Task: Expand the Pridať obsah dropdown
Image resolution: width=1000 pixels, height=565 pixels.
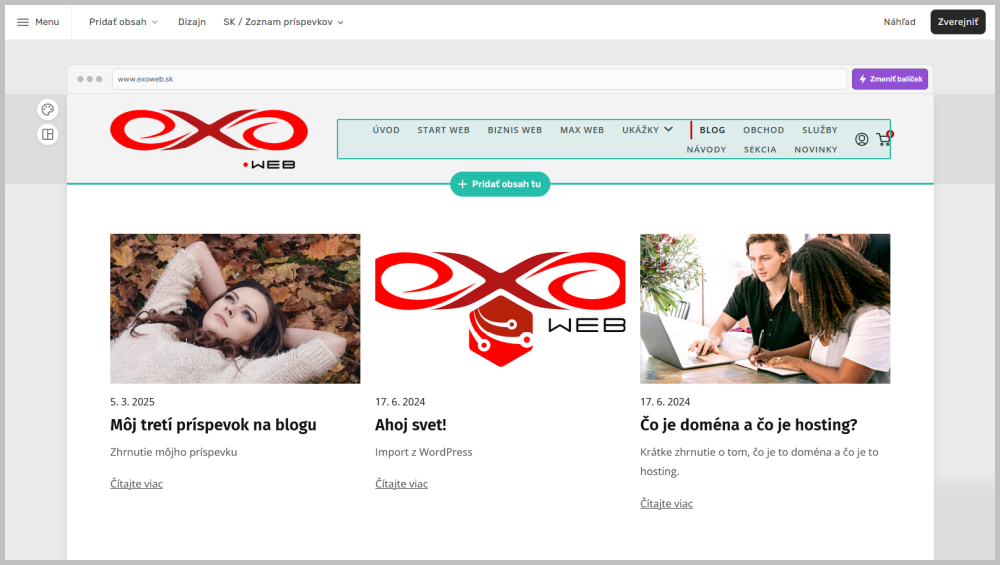Action: pyautogui.click(x=123, y=22)
